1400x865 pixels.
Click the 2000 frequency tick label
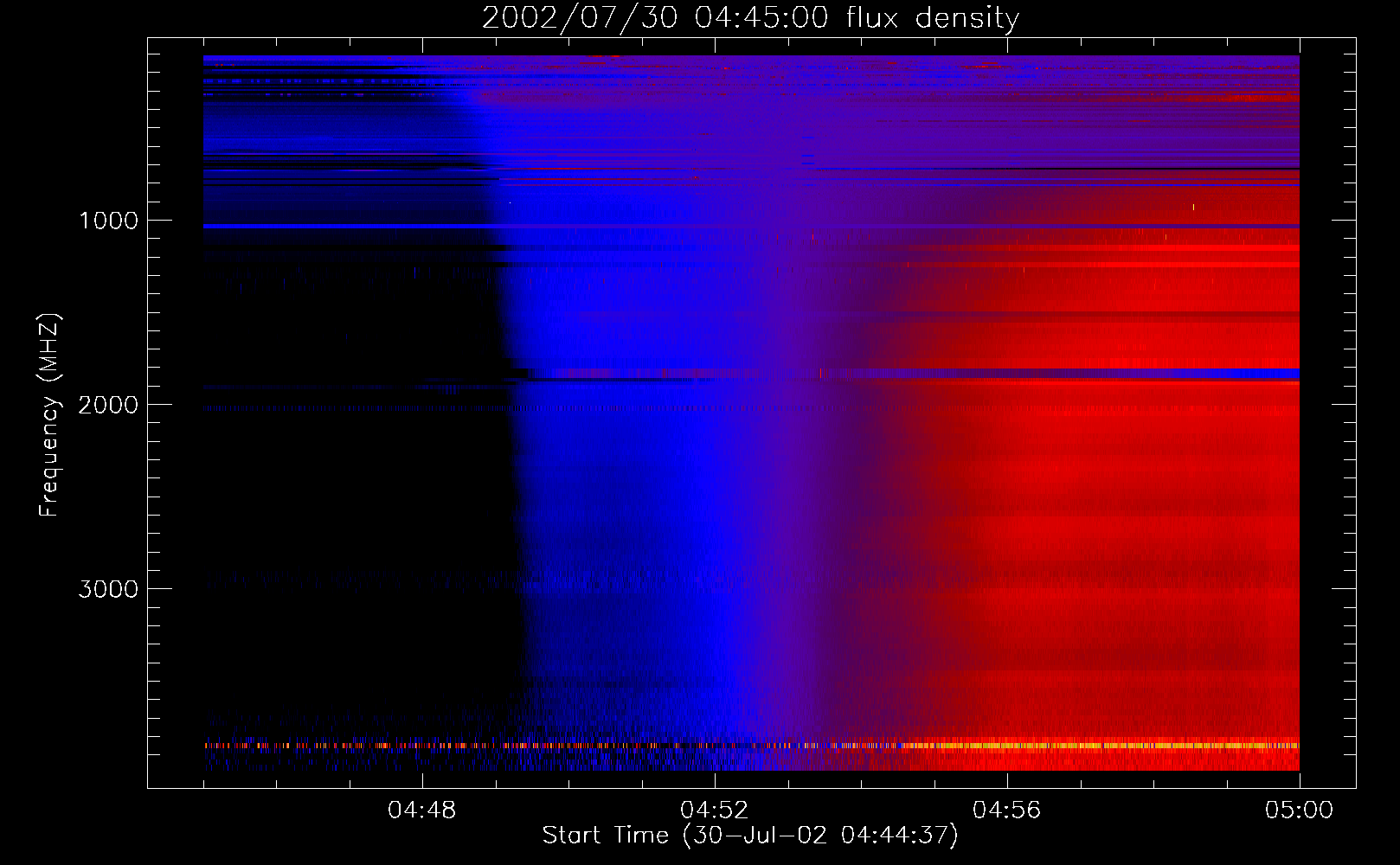point(108,404)
